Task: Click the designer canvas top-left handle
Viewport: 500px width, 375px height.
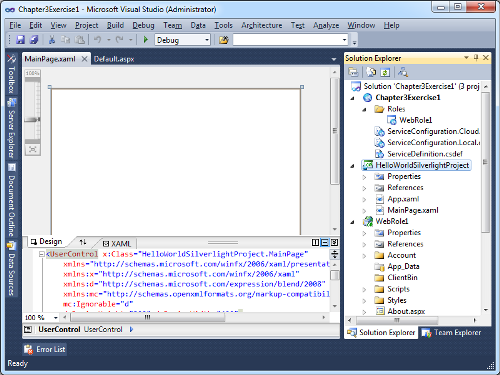Action: pos(49,87)
